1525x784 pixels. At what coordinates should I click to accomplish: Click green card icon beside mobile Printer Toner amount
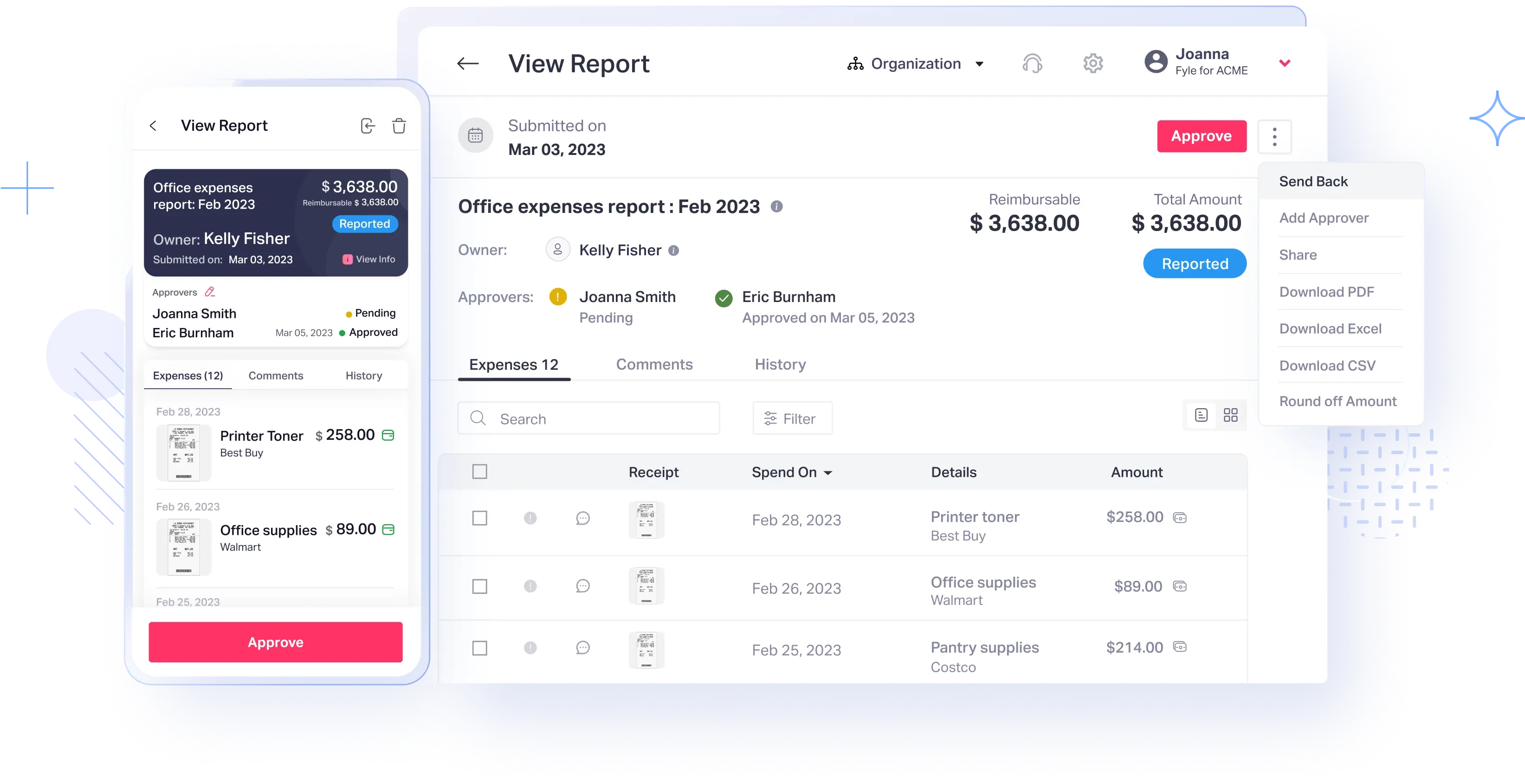click(x=388, y=436)
